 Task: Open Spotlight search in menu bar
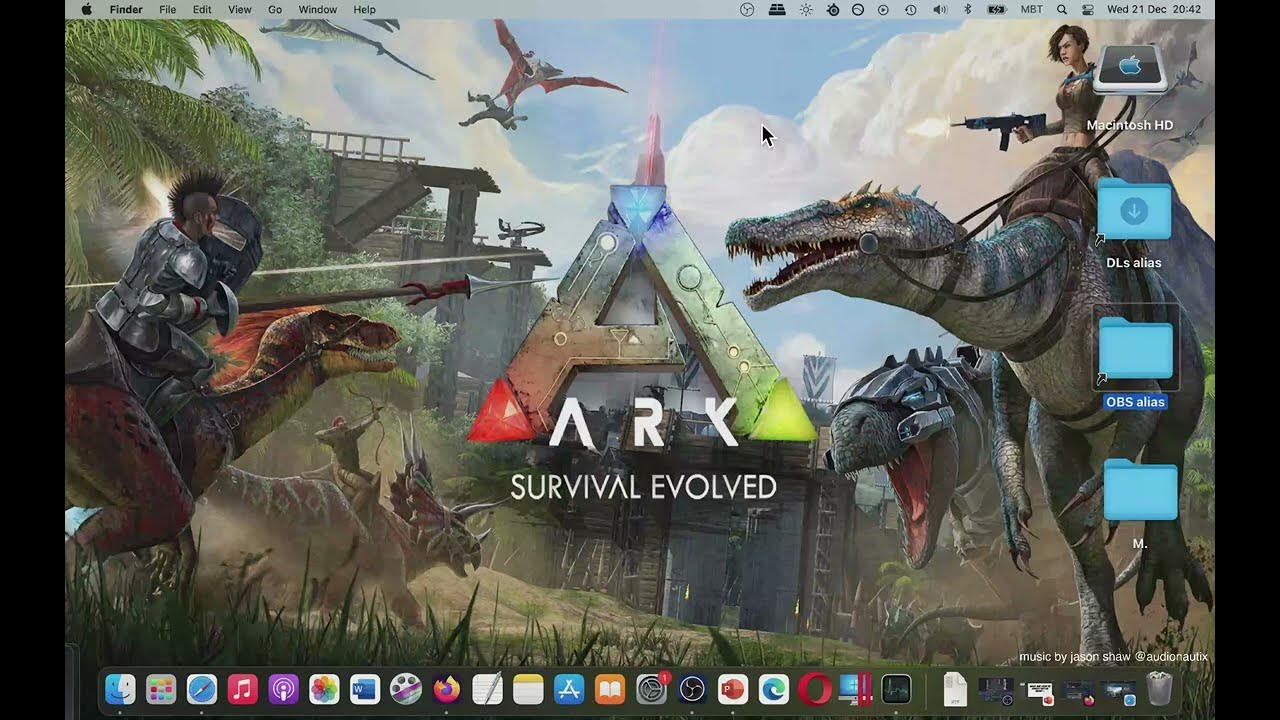point(1062,9)
